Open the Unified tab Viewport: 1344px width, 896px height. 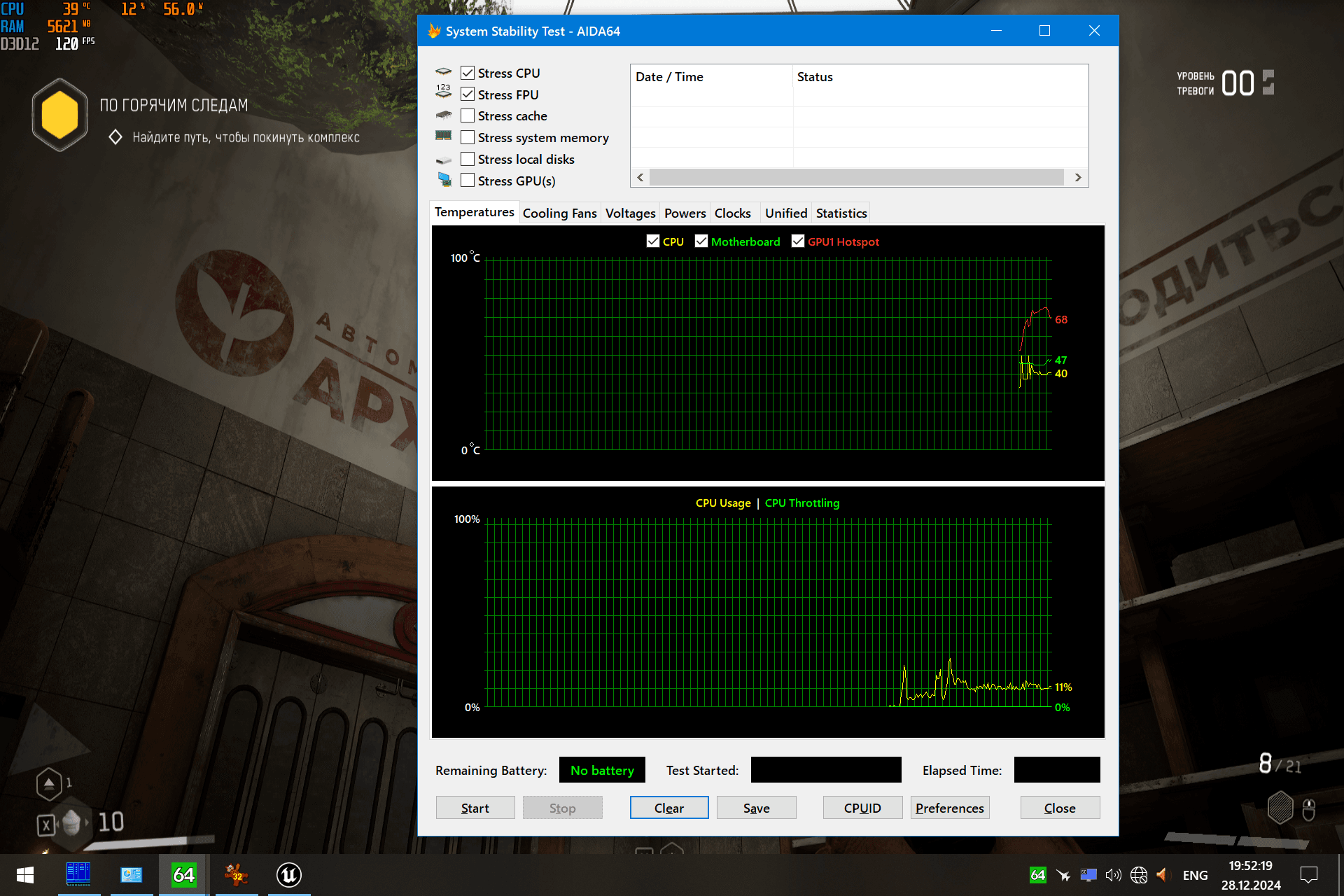coord(785,213)
